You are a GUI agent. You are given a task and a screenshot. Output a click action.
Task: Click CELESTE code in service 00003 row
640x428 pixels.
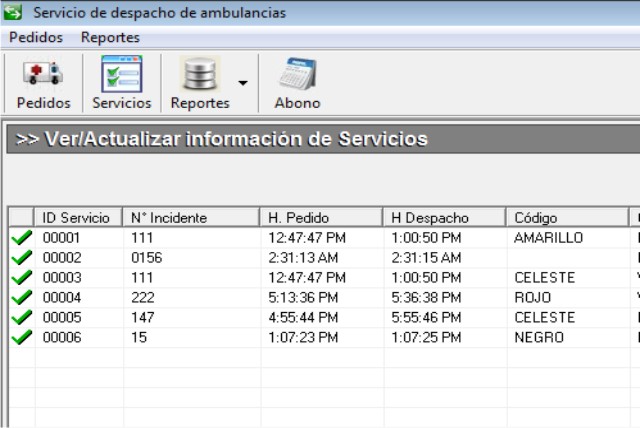(x=544, y=277)
